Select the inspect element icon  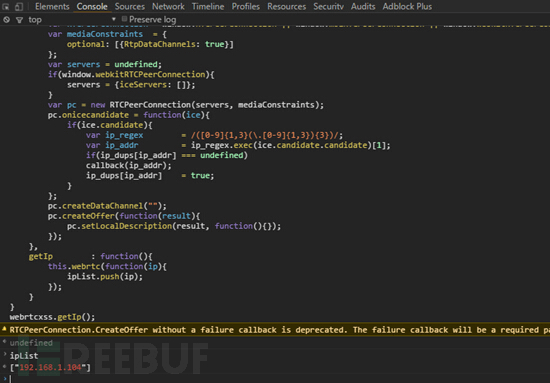click(6, 6)
